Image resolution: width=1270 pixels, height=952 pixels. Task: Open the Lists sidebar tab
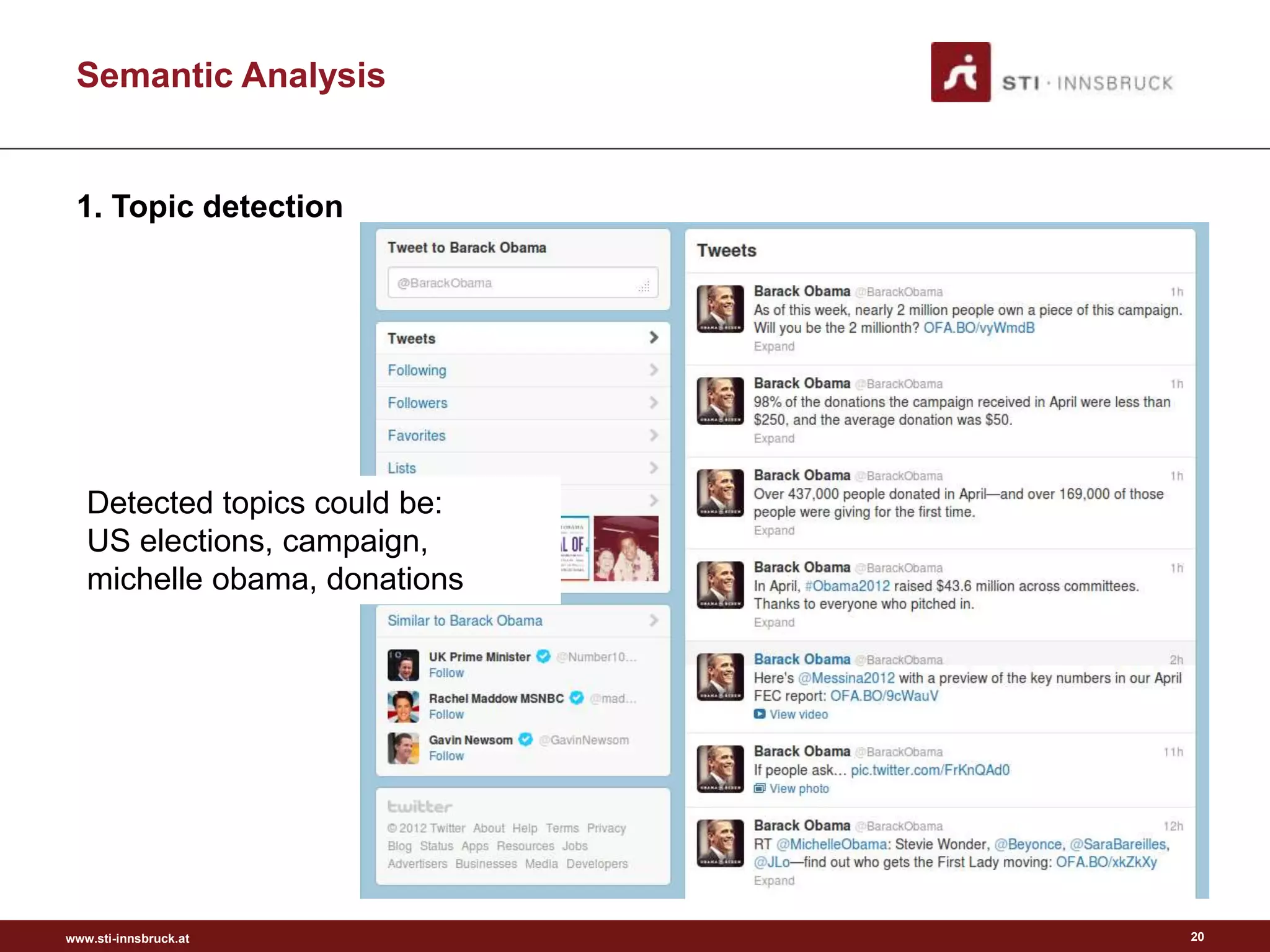coord(523,468)
